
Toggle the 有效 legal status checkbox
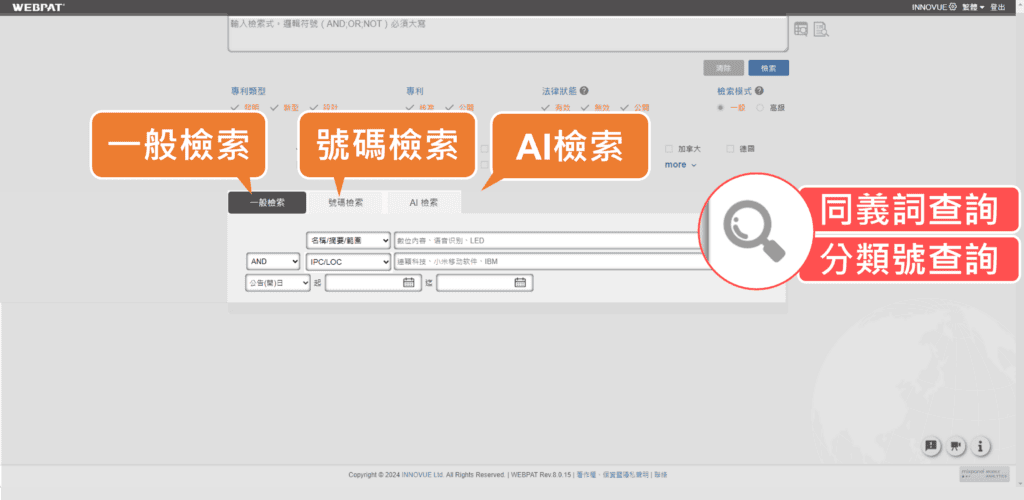click(x=547, y=107)
